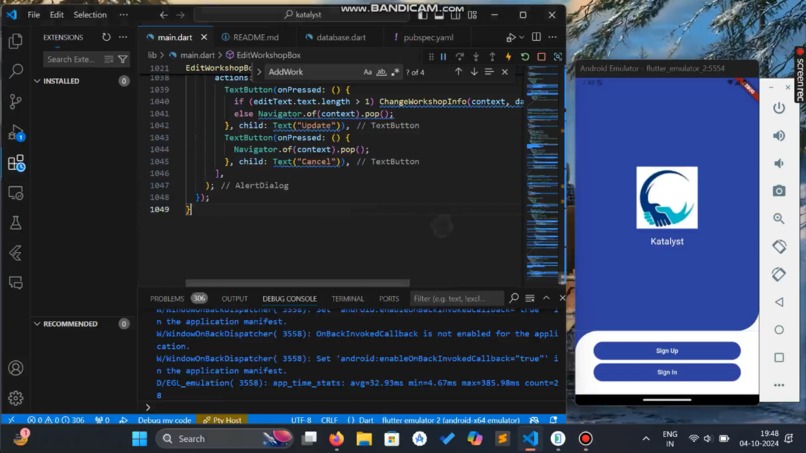806x453 pixels.
Task: Tap Sign Up button in emulator
Action: tap(667, 351)
